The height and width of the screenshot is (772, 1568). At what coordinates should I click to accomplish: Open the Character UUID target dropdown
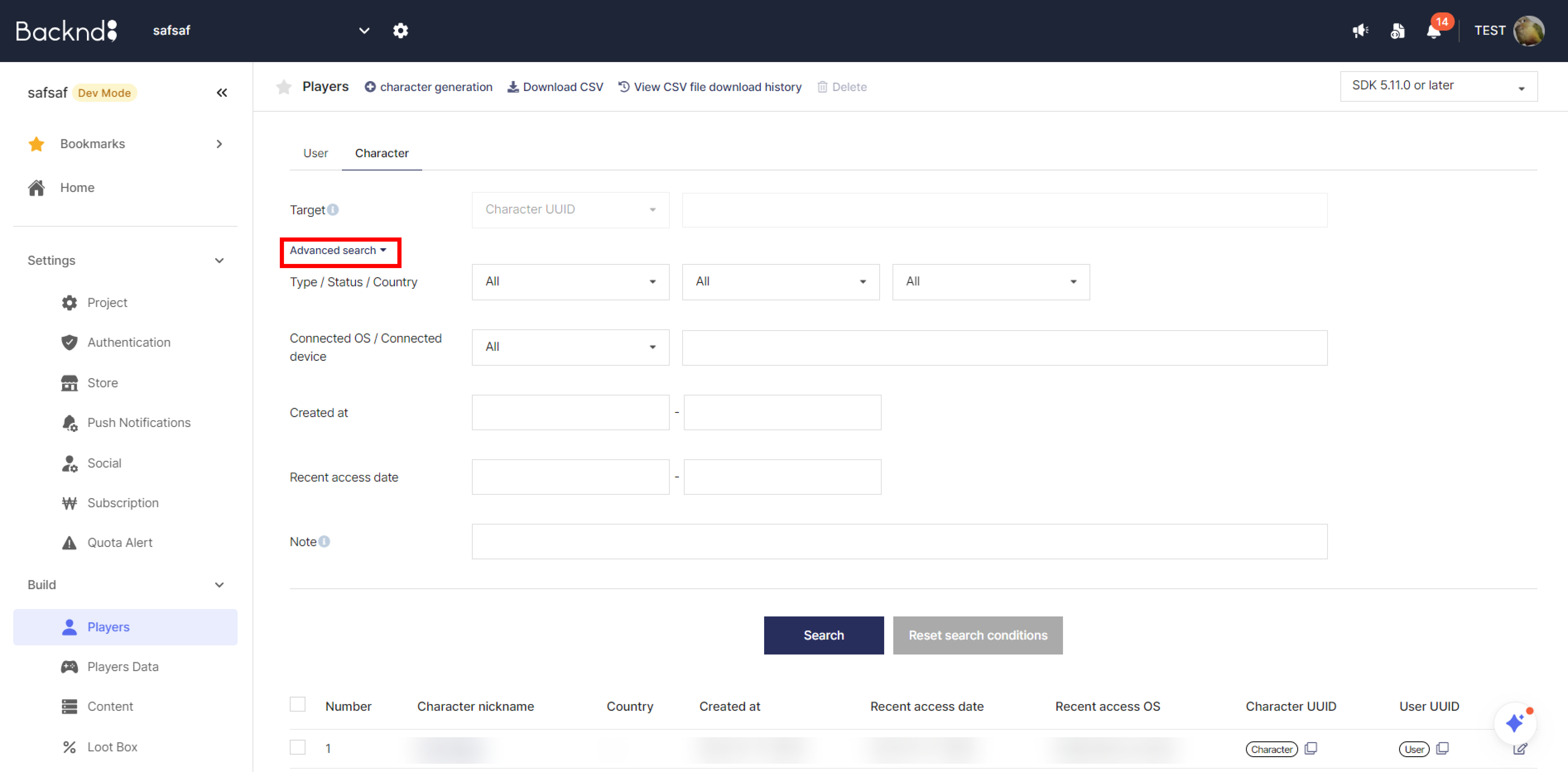570,210
